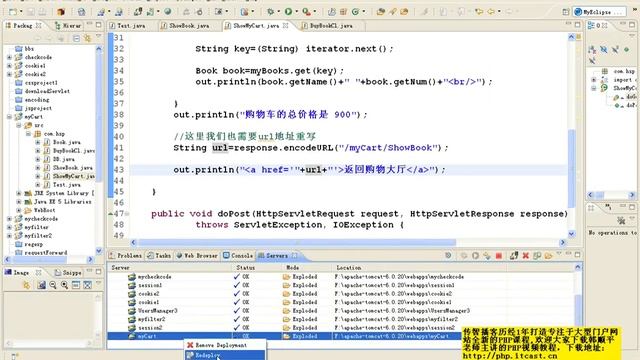Collapse the com.hsp package node
The image size is (640, 360).
pos(28,134)
